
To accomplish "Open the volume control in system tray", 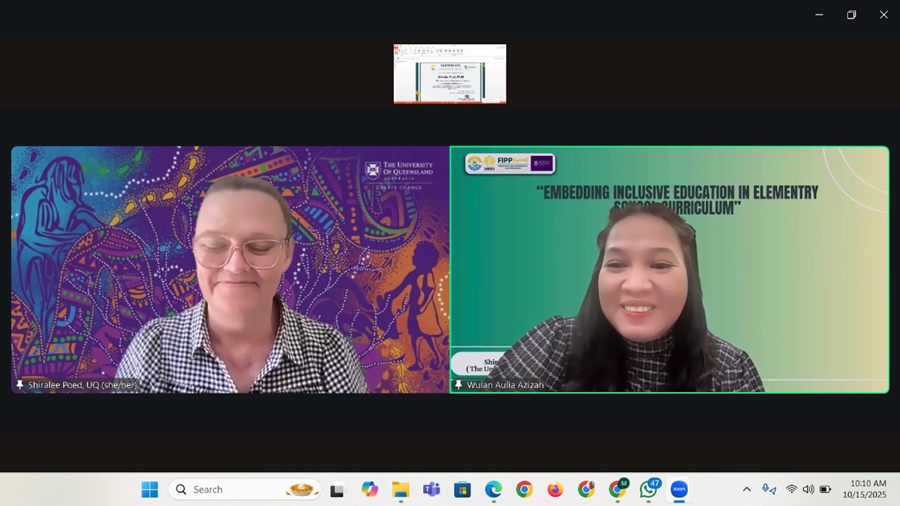I will pyautogui.click(x=808, y=490).
